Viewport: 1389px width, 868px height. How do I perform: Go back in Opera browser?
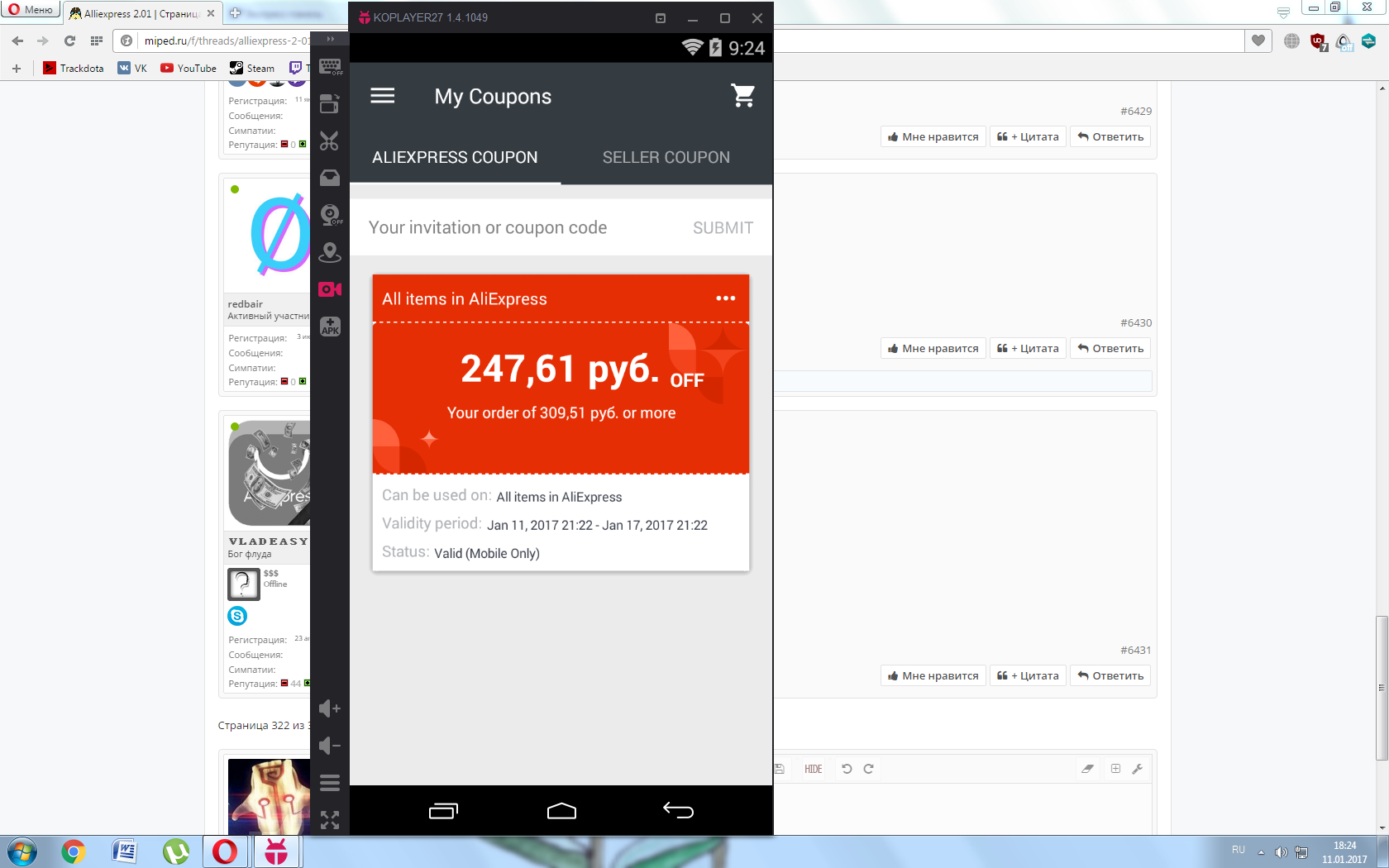pyautogui.click(x=18, y=41)
